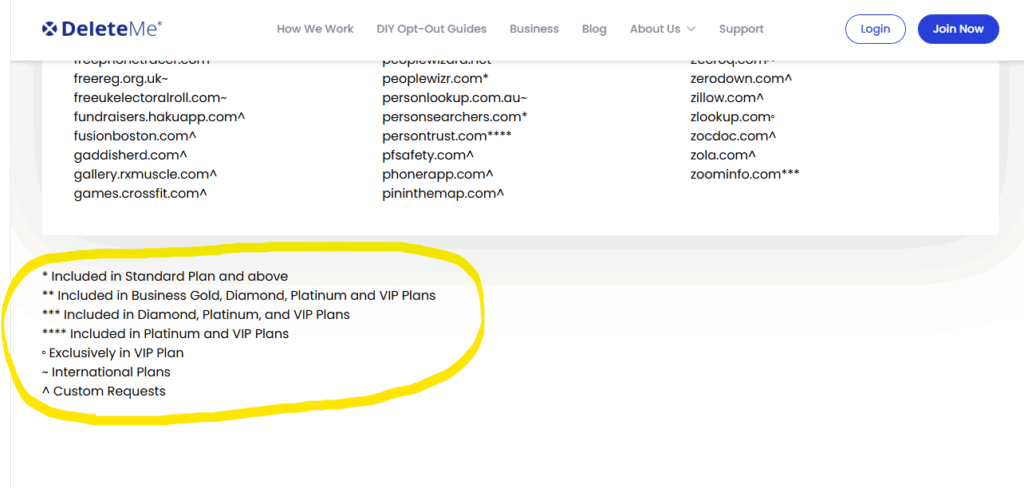Screen dimensions: 1024x488
Task: Click 'Included in Platinum and VIP Plans' line
Action: (165, 333)
